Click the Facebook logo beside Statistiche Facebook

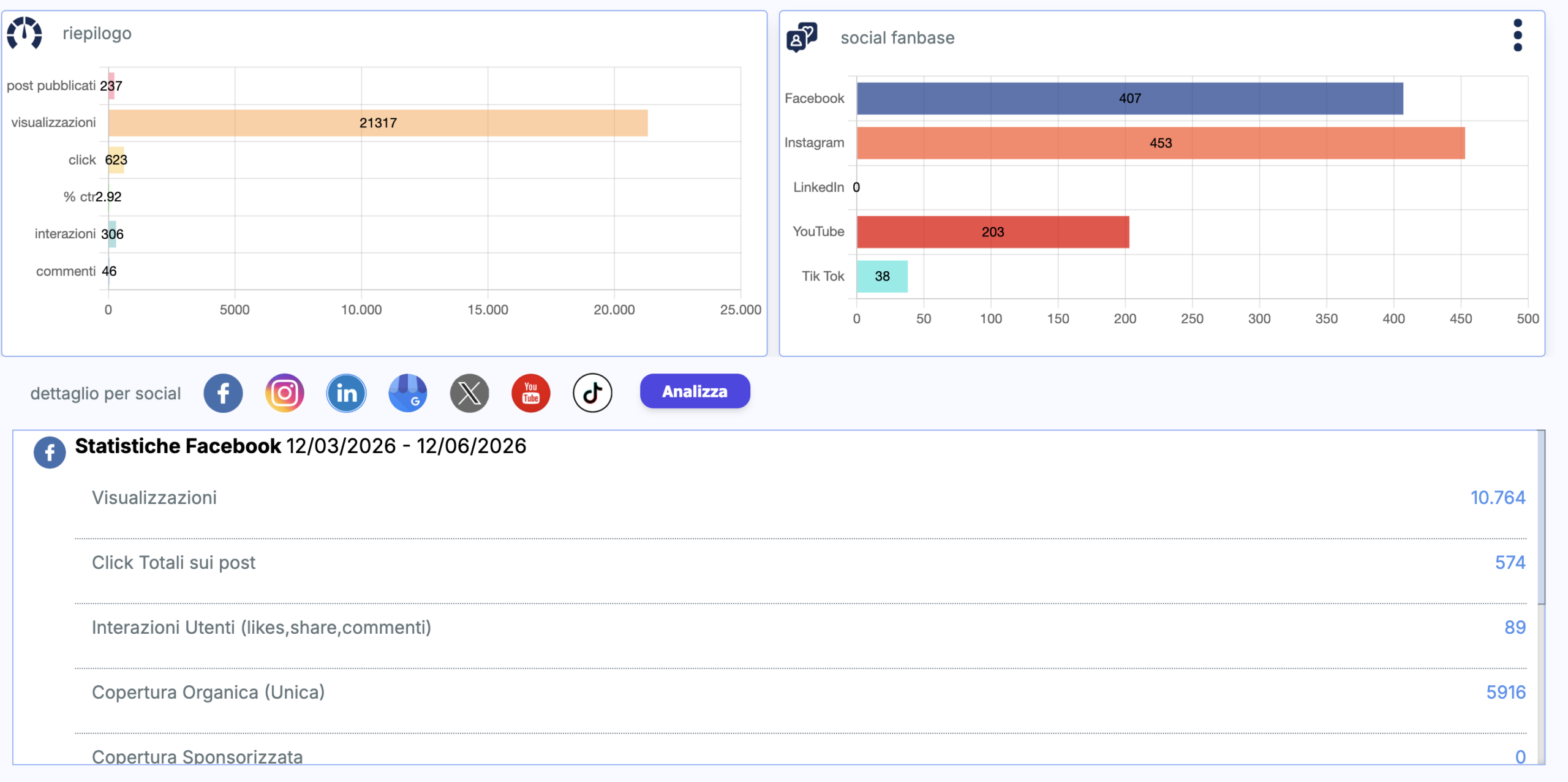[x=50, y=453]
